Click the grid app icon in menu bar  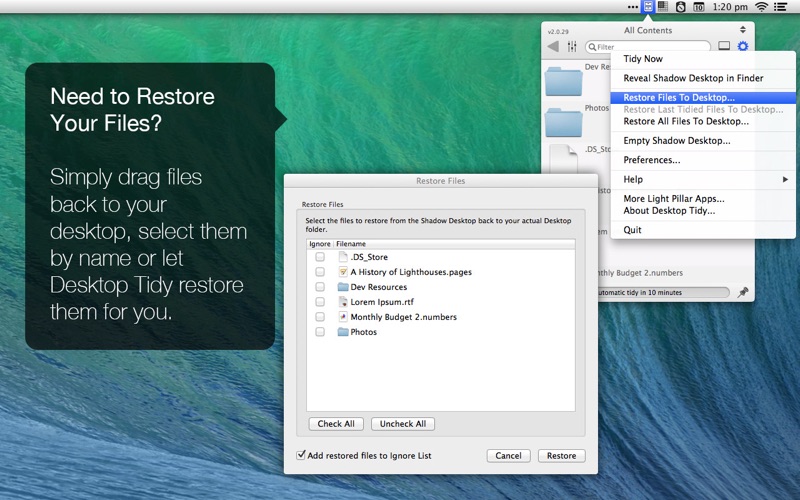point(663,7)
